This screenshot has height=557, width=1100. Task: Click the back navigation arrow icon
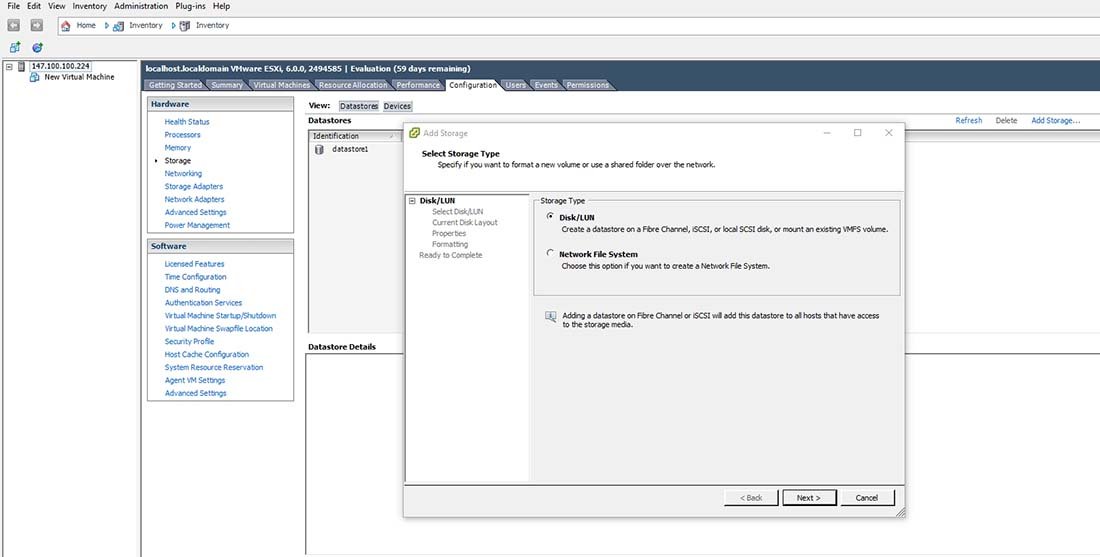tap(13, 25)
